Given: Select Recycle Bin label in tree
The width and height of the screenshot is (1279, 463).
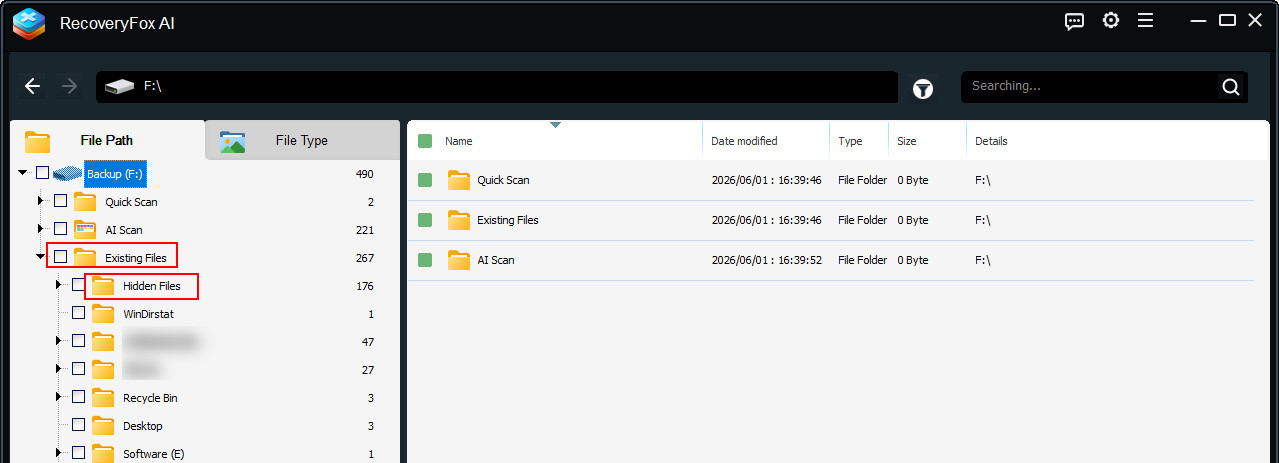Looking at the screenshot, I should coord(150,398).
